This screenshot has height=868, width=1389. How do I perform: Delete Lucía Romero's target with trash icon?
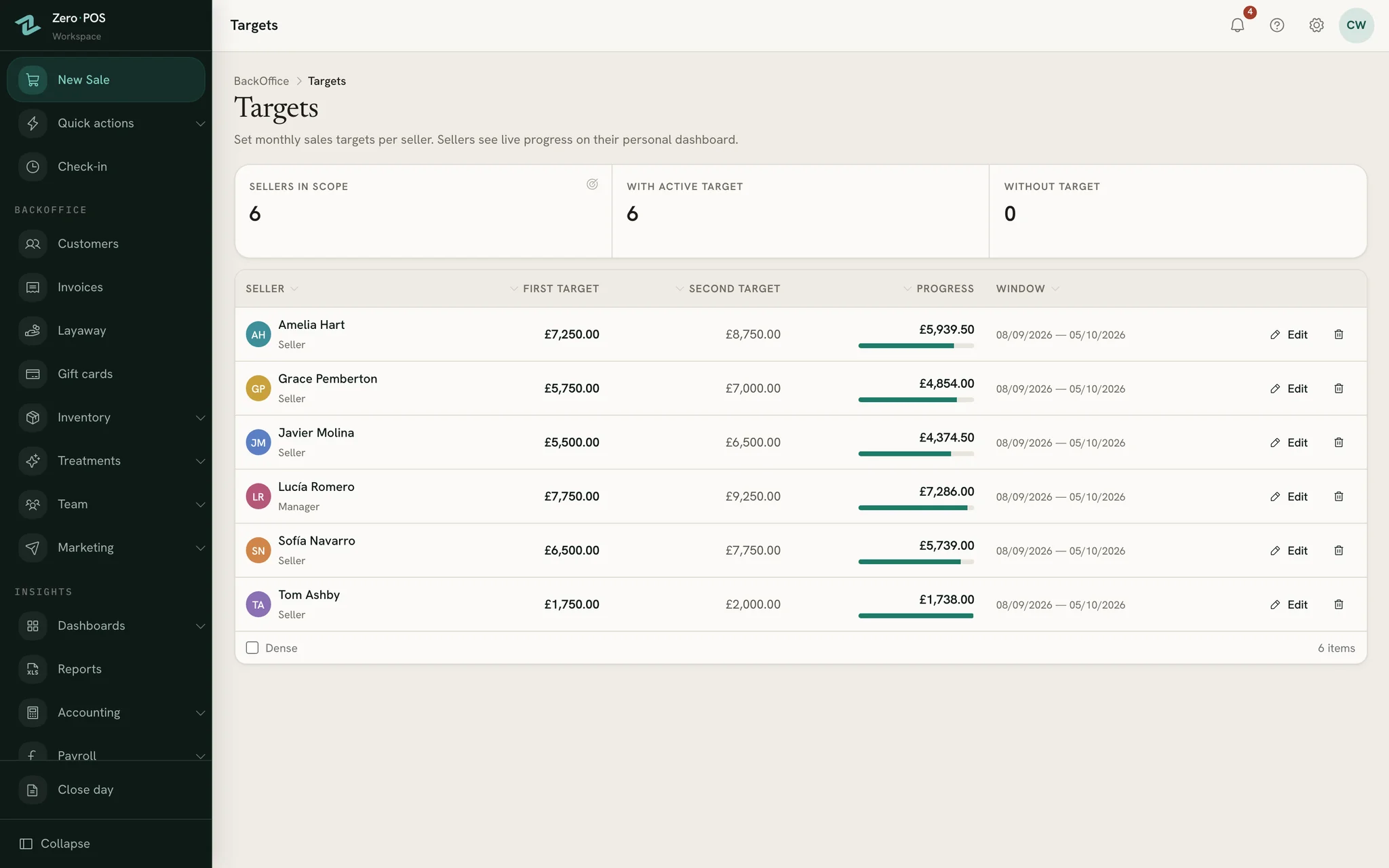pos(1339,496)
